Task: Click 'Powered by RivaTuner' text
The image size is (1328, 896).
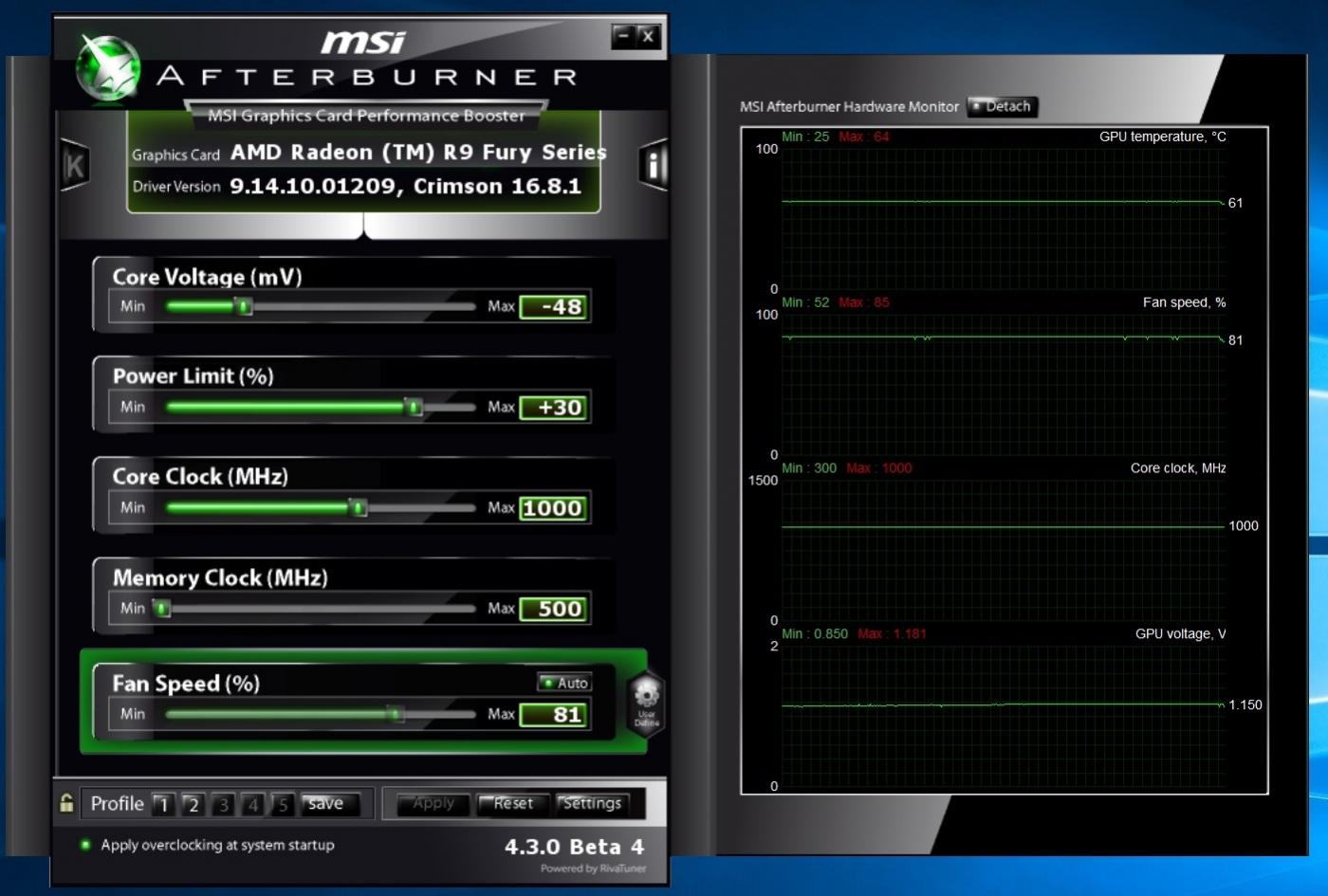Action: 593,868
